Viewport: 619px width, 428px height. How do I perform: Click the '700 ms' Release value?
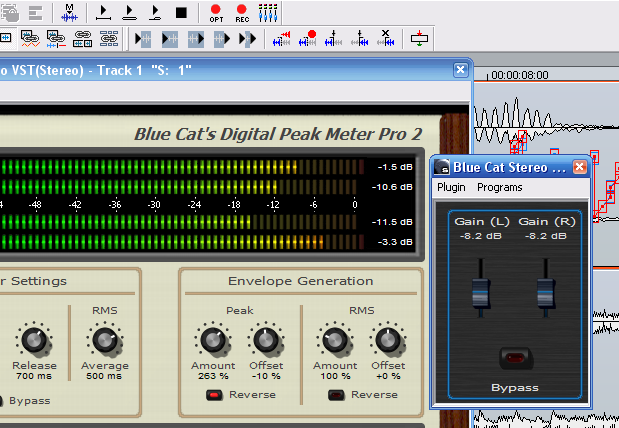[x=34, y=376]
